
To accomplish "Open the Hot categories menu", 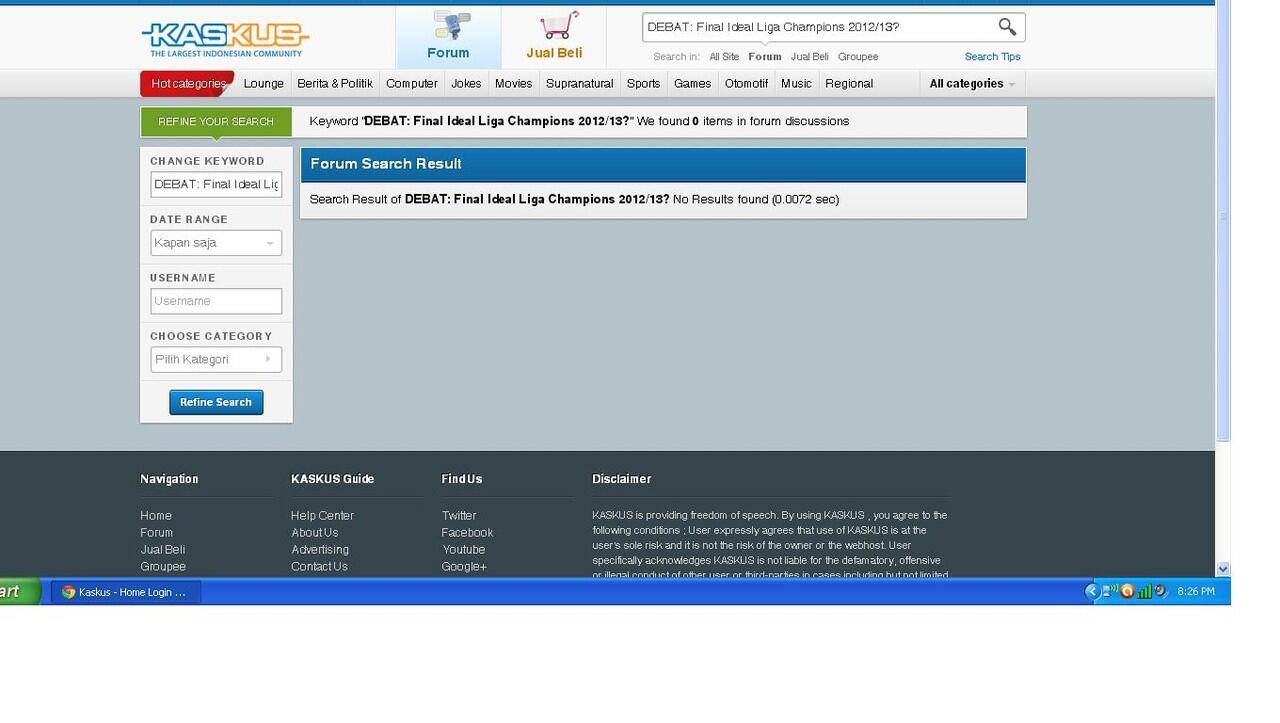I will click(188, 84).
